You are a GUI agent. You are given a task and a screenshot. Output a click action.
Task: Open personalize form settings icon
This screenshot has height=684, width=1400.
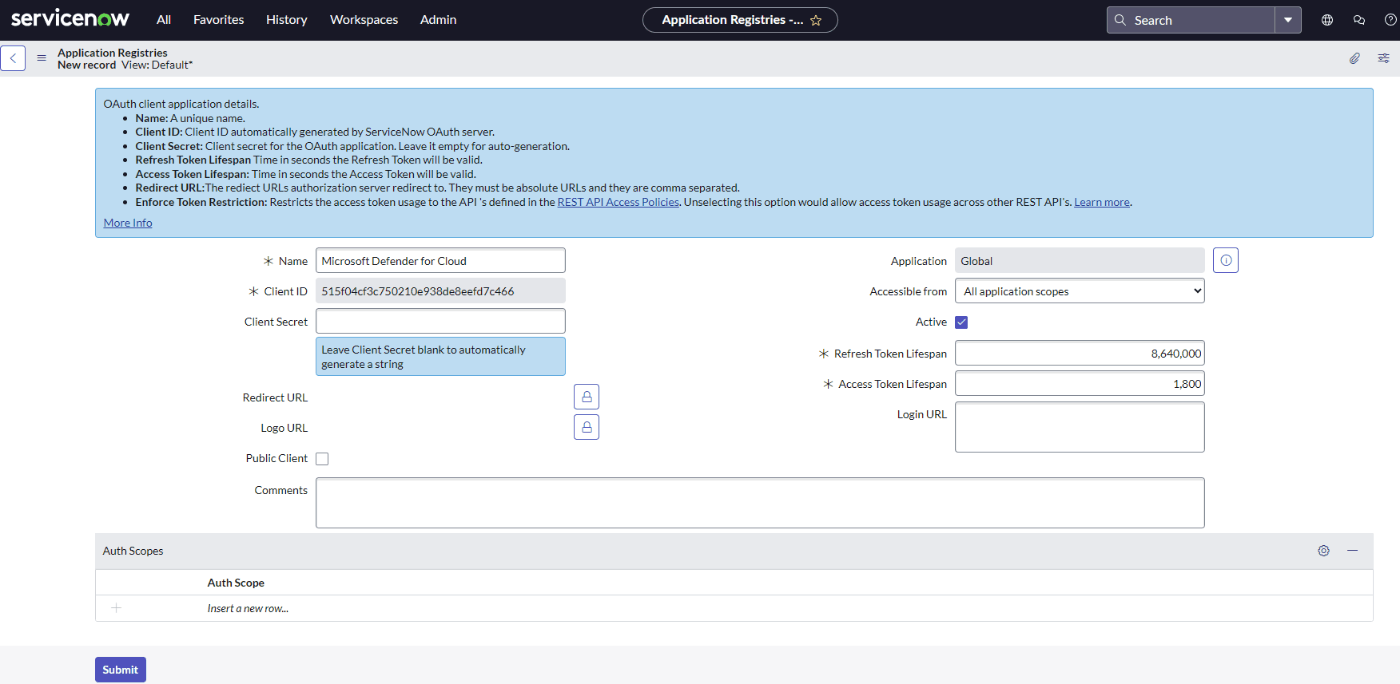click(x=1384, y=58)
